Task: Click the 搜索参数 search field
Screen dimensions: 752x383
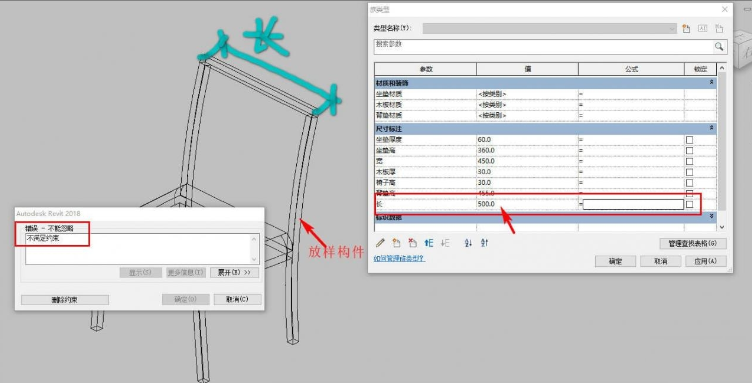Action: point(544,46)
